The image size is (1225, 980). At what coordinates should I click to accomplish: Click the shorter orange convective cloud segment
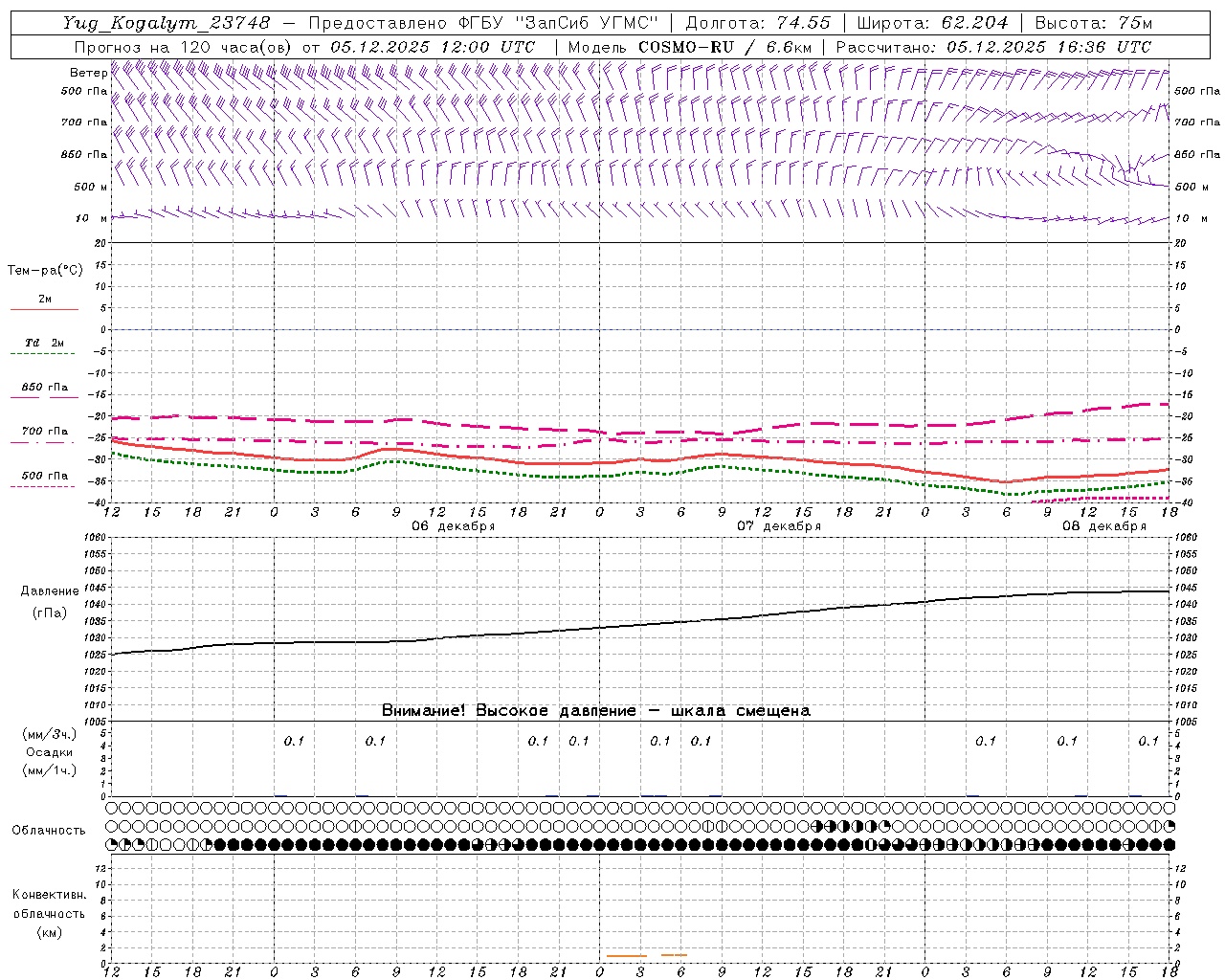point(675,955)
